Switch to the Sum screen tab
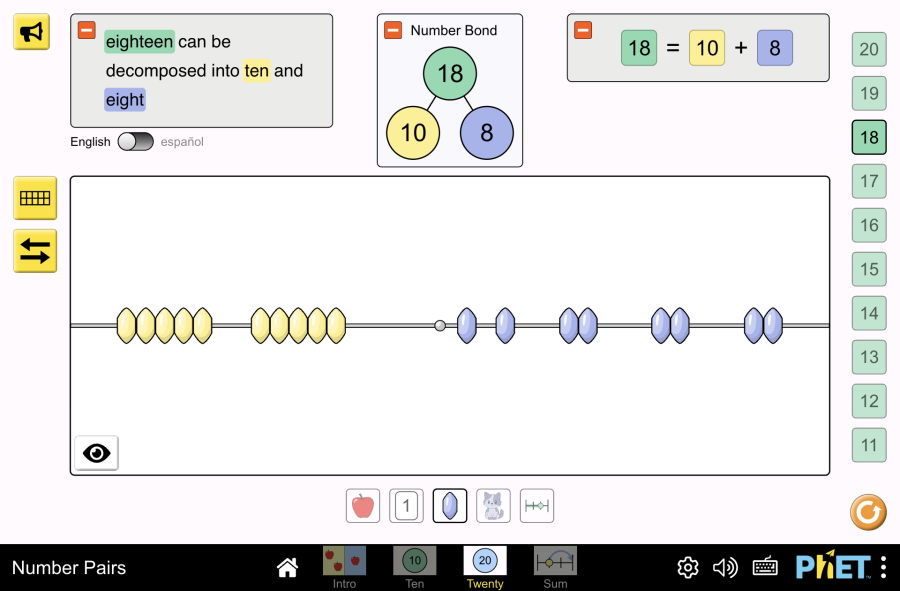 [555, 566]
